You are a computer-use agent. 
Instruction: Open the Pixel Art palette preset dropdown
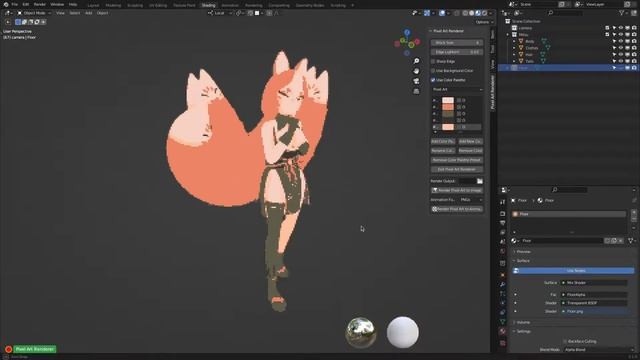point(457,89)
